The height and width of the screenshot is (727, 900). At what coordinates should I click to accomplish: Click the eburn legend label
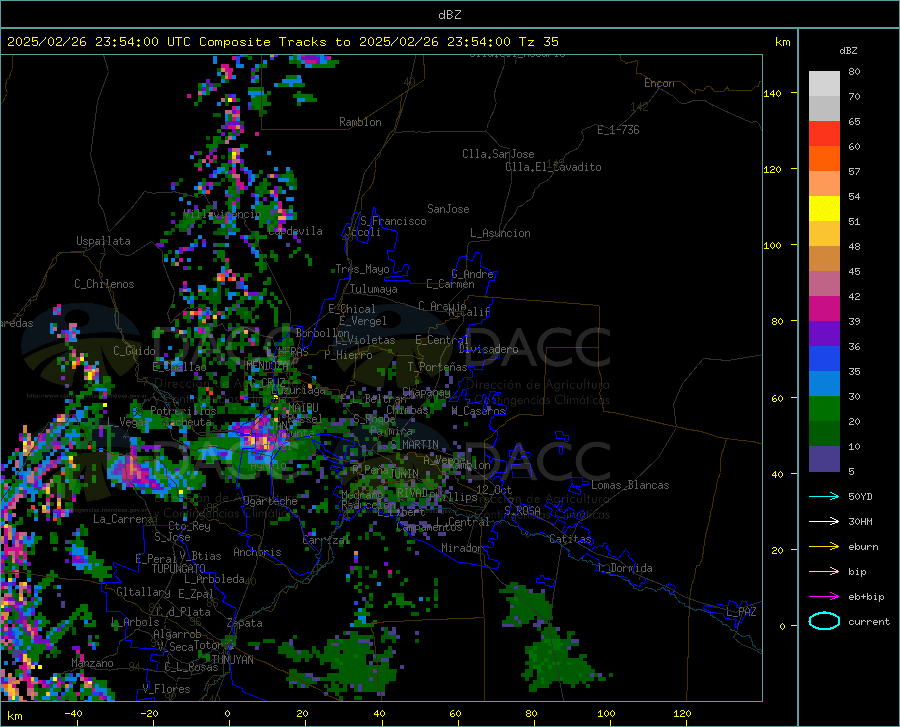click(863, 547)
